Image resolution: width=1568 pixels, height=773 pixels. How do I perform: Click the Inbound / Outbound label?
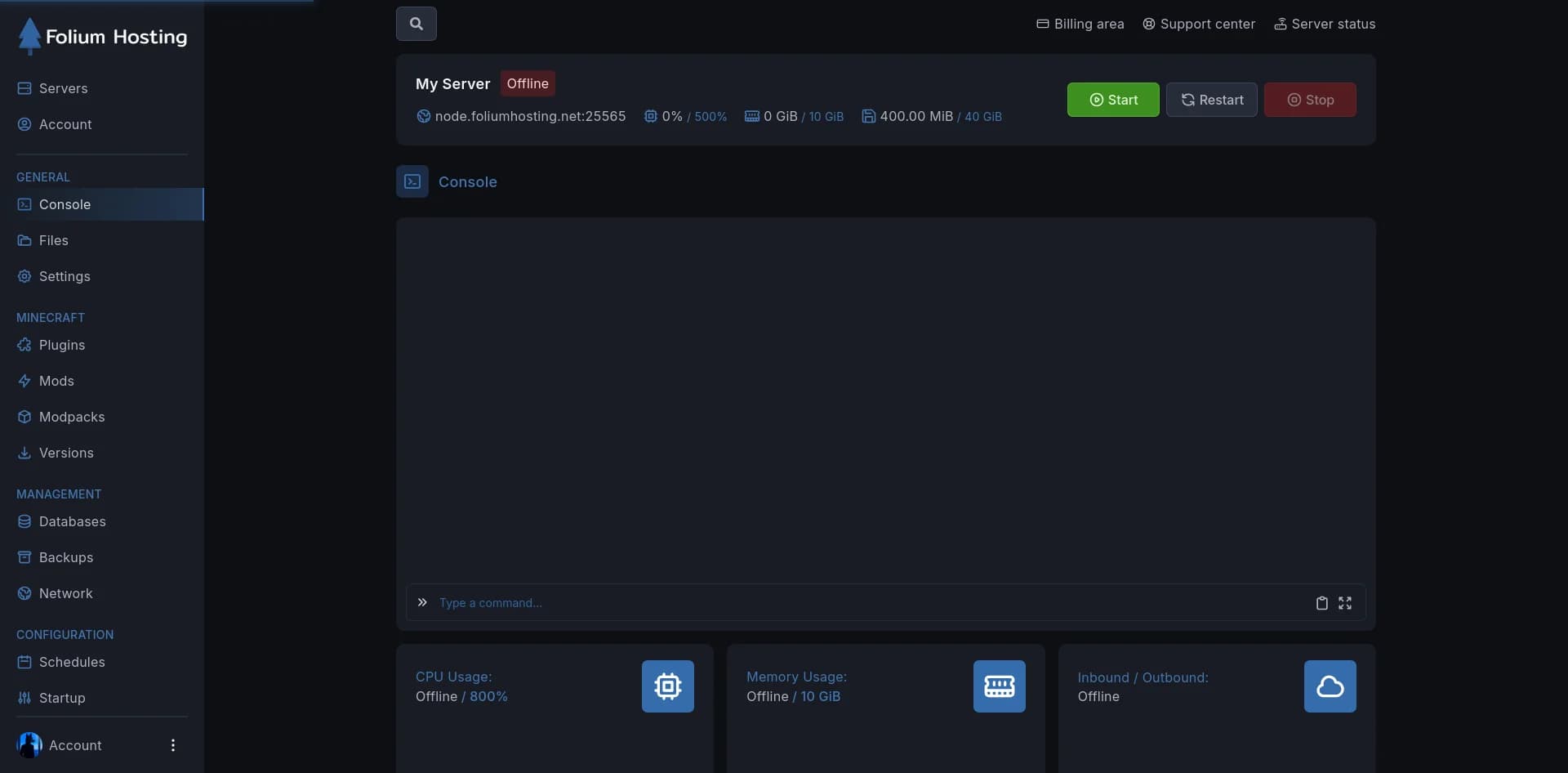coord(1143,677)
